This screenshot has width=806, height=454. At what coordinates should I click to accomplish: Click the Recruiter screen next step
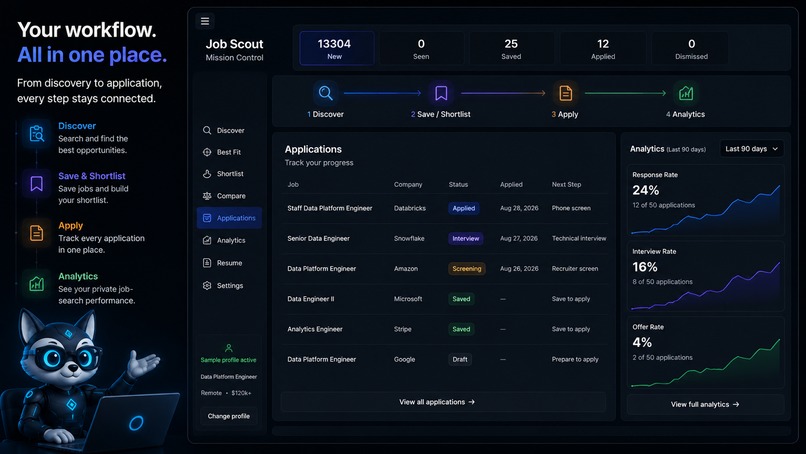(x=575, y=268)
